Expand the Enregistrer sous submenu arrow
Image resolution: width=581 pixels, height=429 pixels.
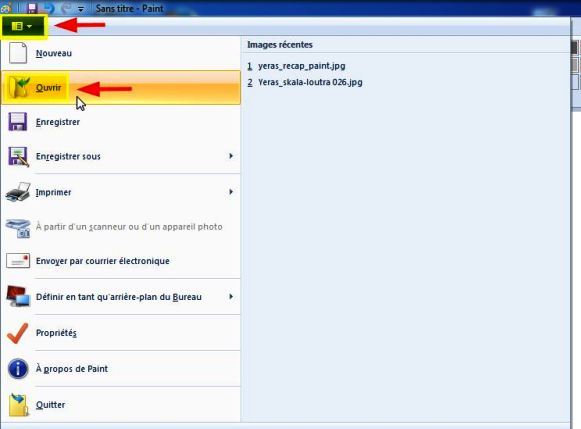[x=231, y=156]
